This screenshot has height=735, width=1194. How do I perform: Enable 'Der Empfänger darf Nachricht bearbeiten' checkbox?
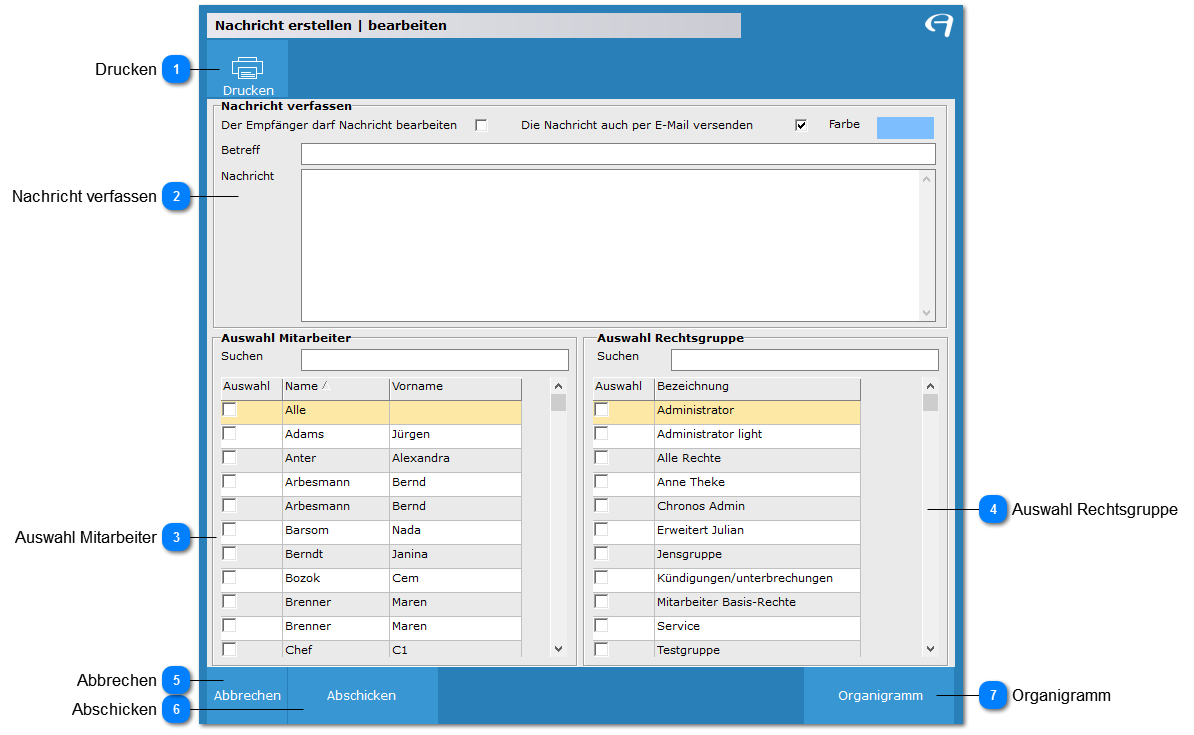[481, 125]
